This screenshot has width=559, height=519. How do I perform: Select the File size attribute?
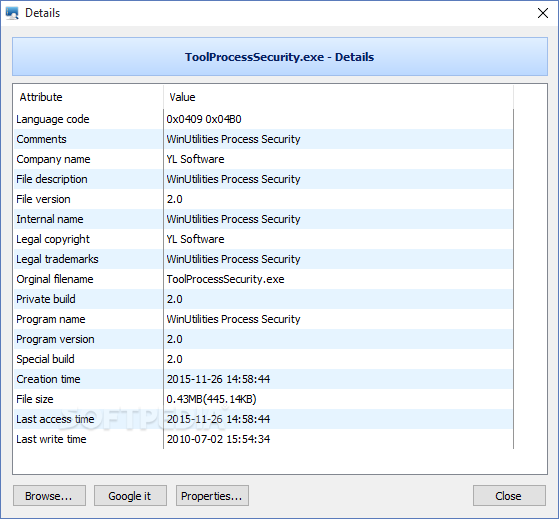point(35,399)
